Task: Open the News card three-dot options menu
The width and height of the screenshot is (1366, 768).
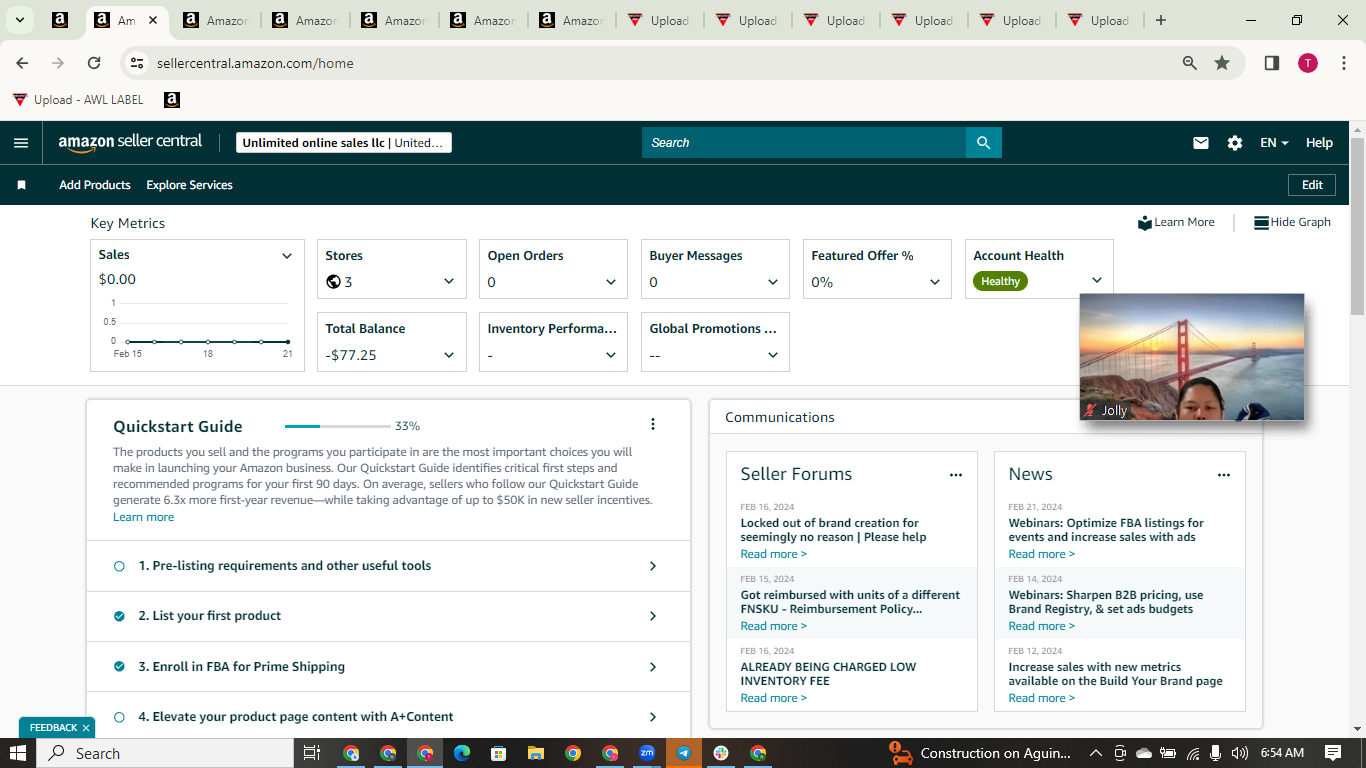Action: click(1224, 475)
